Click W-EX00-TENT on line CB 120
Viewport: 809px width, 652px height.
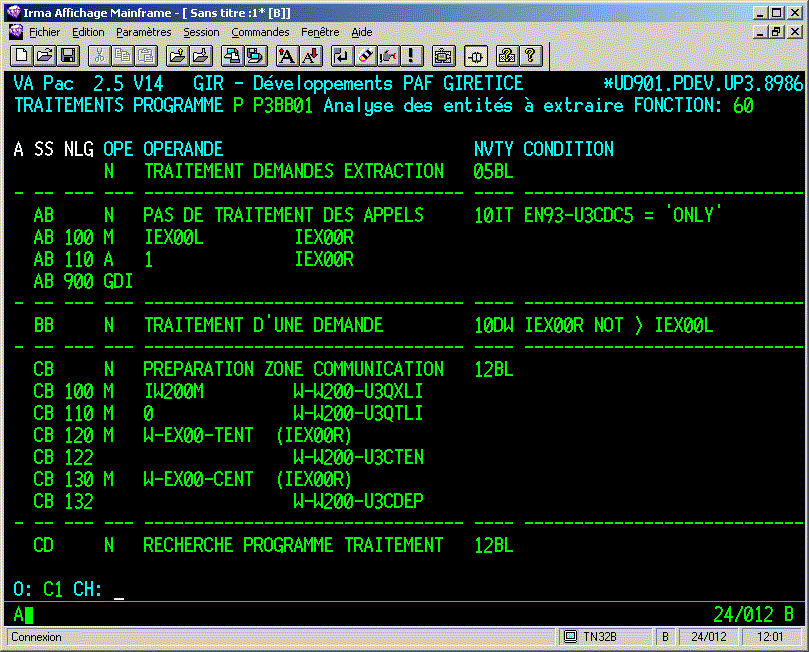(198, 435)
